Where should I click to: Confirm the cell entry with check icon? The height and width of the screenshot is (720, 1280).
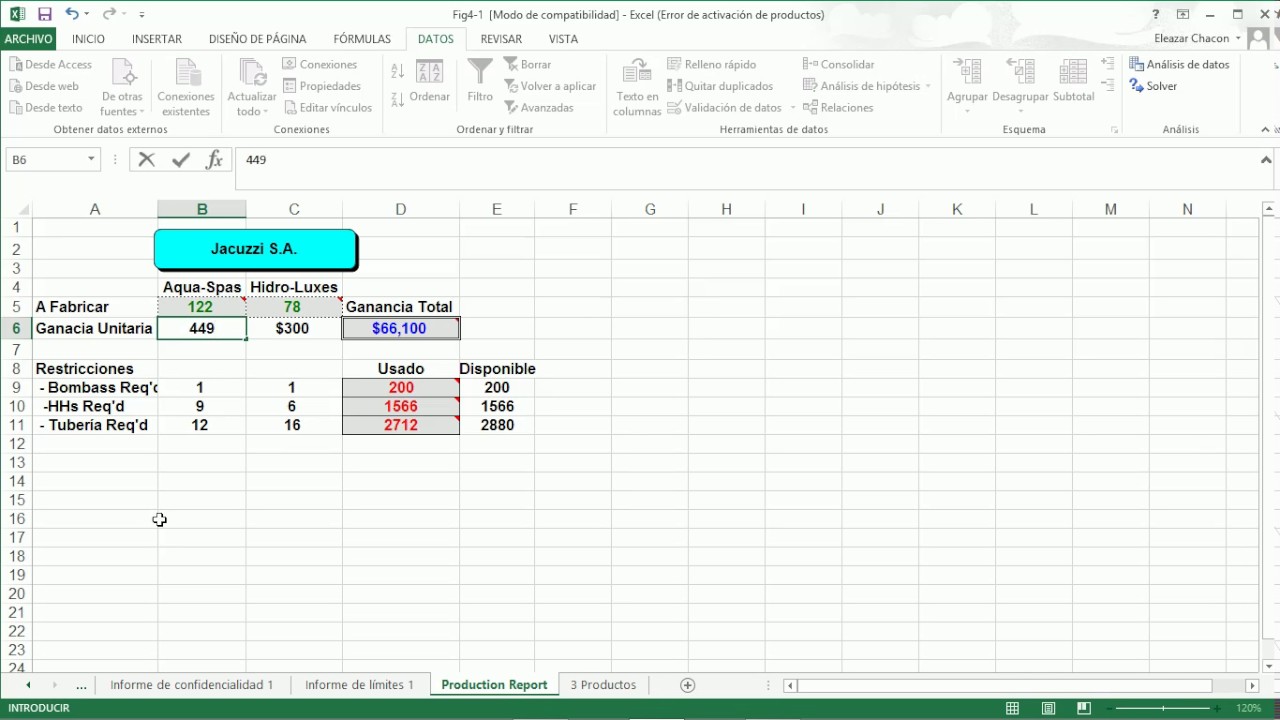(181, 160)
